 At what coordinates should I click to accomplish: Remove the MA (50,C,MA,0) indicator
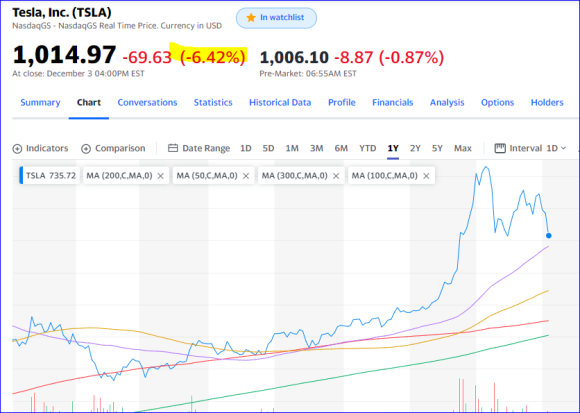(246, 176)
